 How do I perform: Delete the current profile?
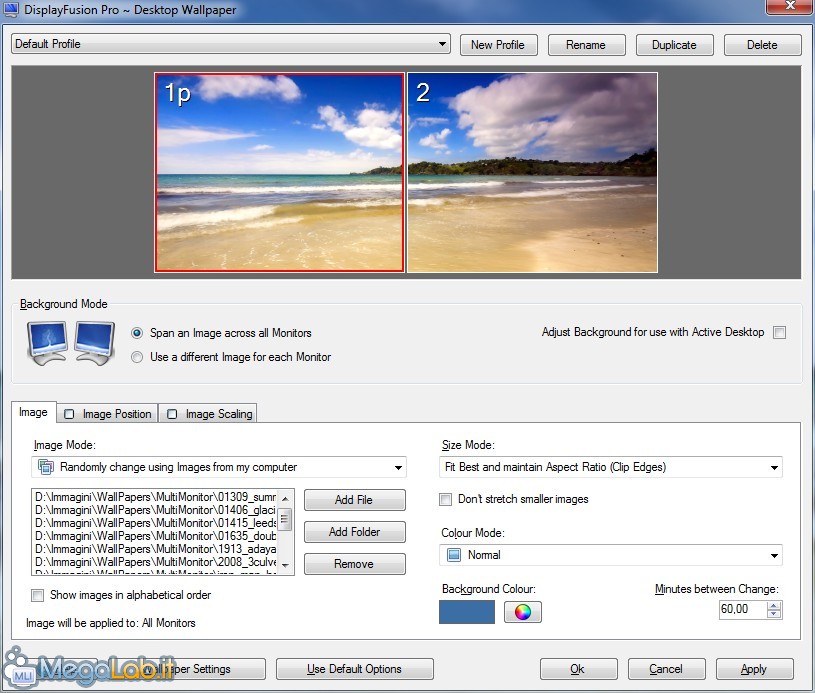(763, 45)
